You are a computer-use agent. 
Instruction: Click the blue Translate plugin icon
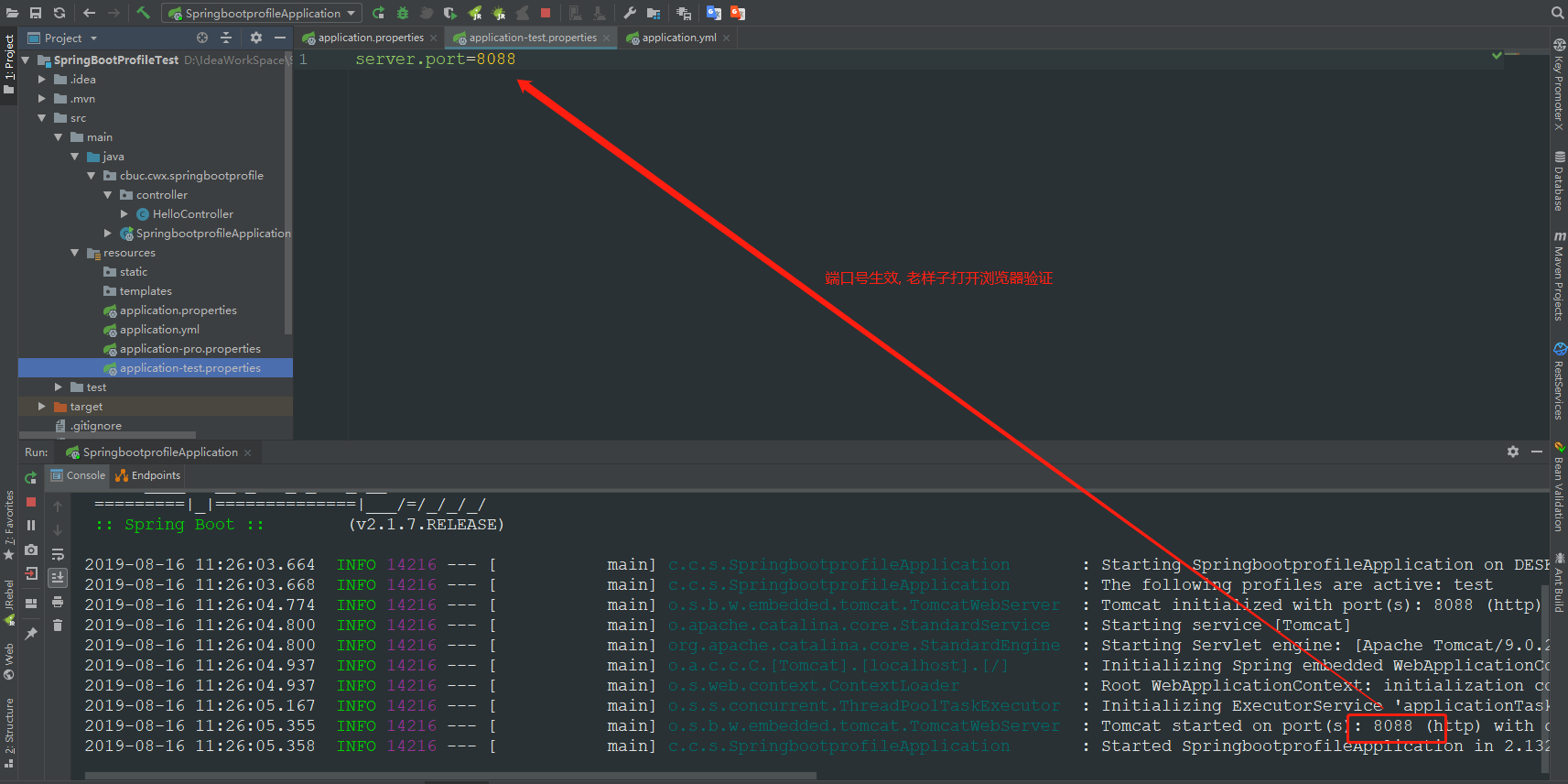pyautogui.click(x=714, y=13)
